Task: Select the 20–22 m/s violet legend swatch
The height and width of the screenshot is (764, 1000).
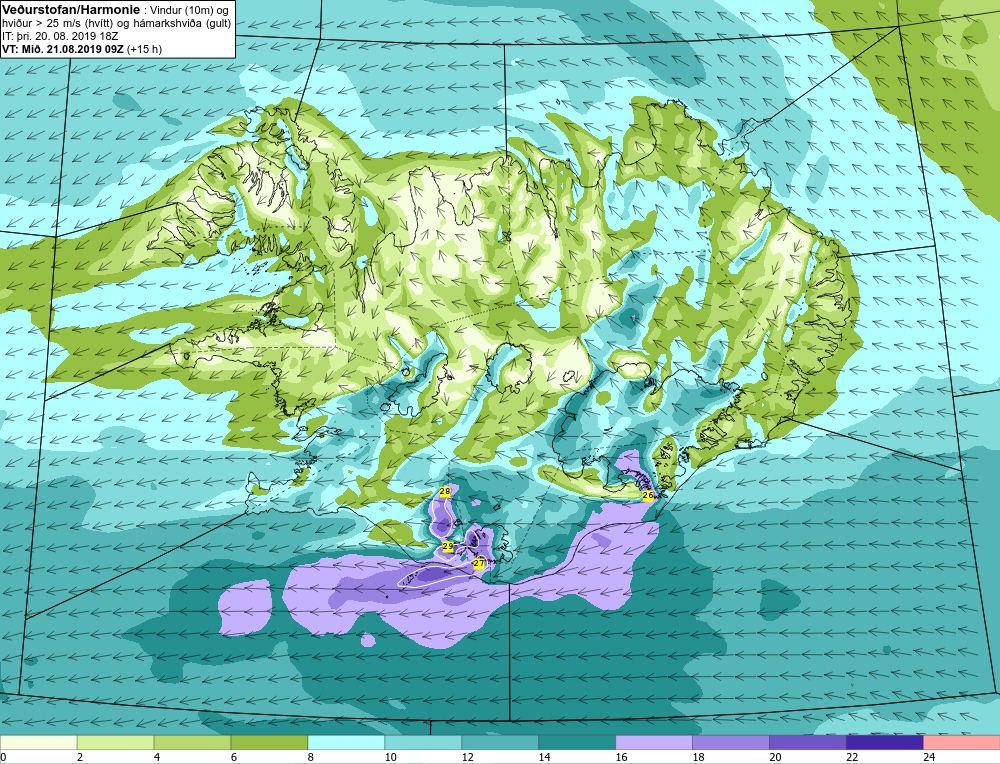Action: (x=807, y=743)
